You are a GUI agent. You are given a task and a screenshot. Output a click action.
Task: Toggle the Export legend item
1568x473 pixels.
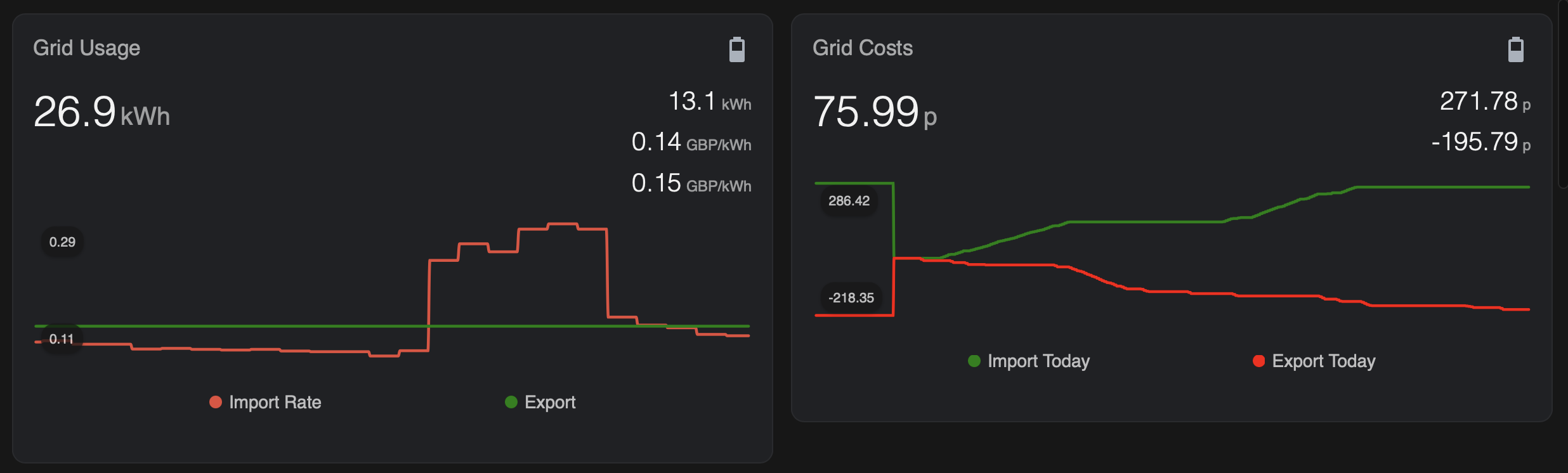[540, 402]
